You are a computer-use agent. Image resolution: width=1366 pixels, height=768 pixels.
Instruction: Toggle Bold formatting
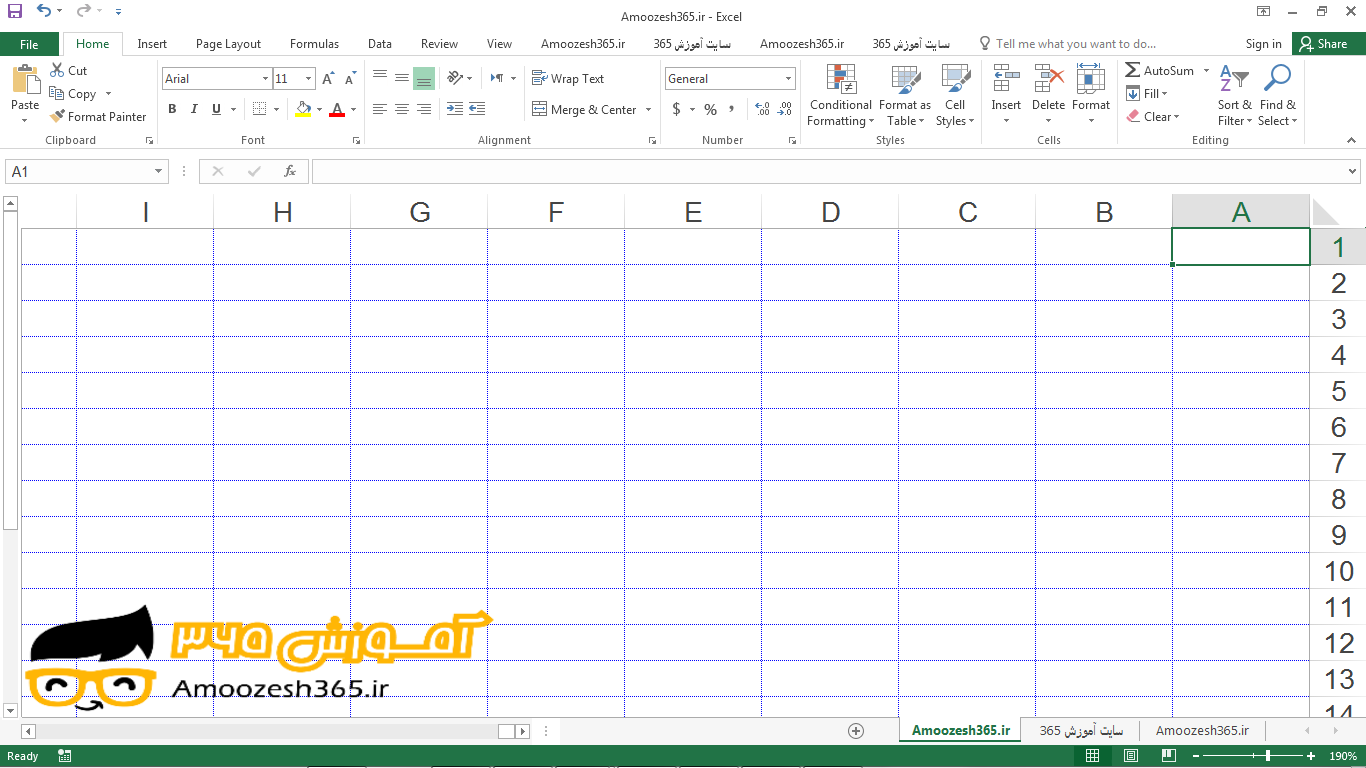point(172,110)
